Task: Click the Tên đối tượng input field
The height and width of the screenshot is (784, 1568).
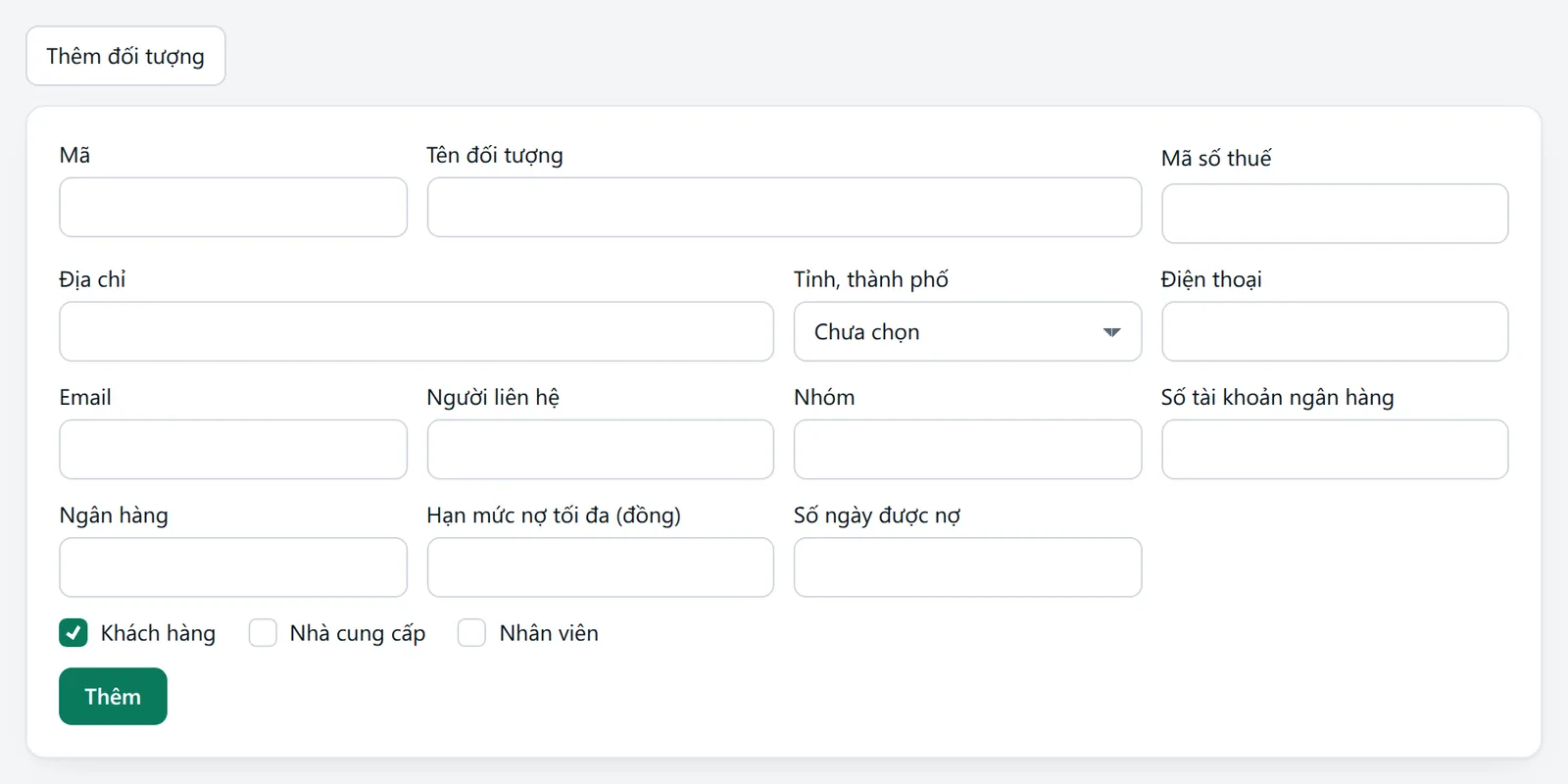Action: (784, 207)
